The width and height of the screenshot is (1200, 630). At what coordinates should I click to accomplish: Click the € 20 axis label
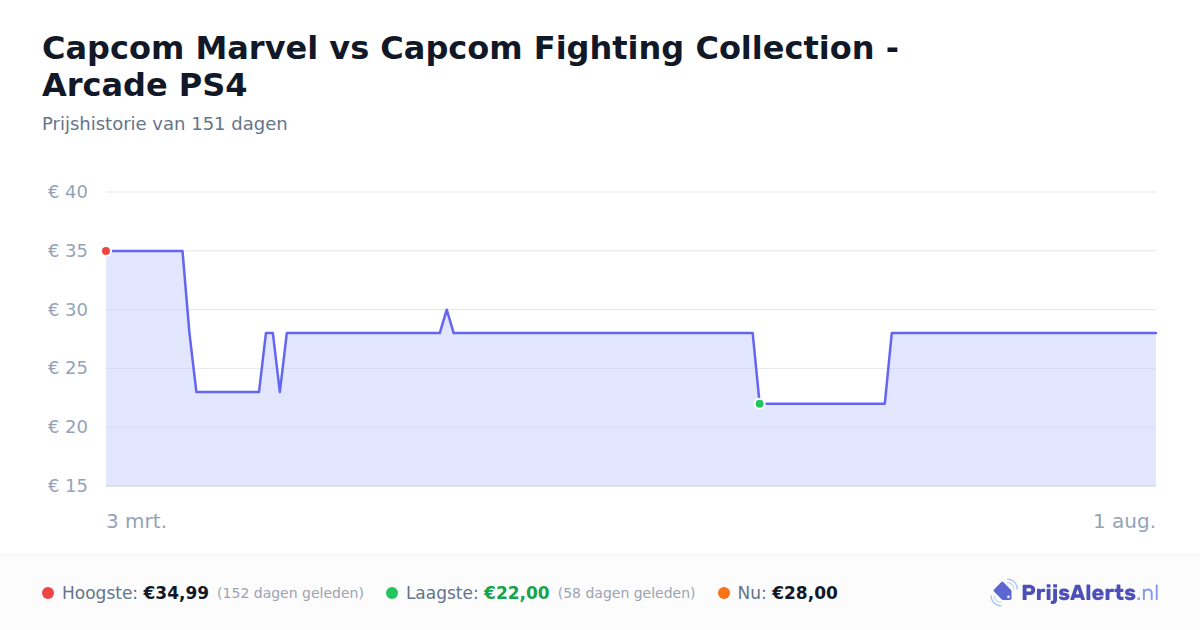click(x=68, y=427)
